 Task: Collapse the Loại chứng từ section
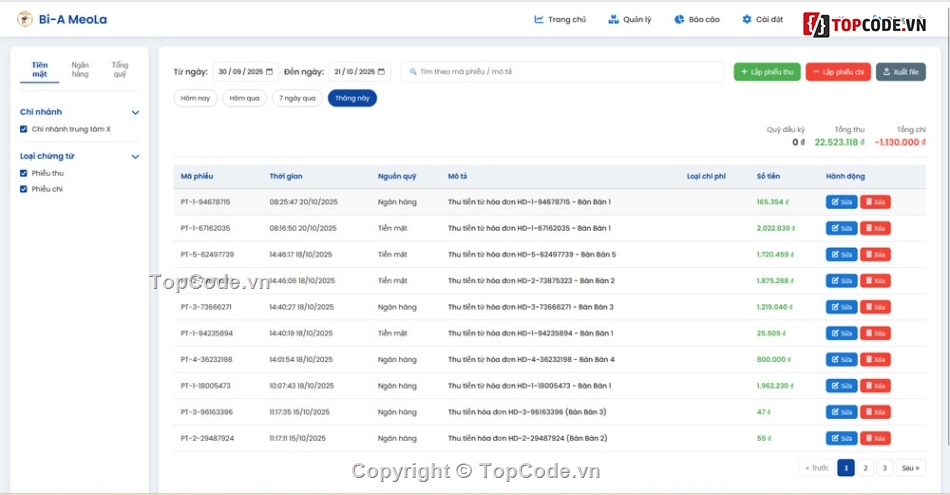[135, 157]
